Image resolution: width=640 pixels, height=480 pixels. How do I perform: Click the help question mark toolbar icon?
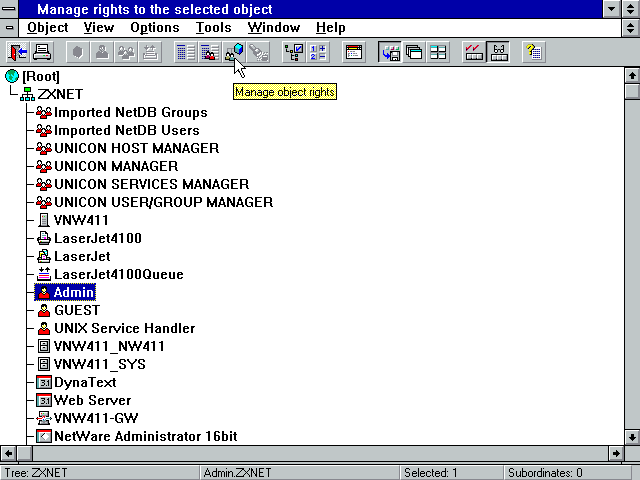pyautogui.click(x=534, y=52)
